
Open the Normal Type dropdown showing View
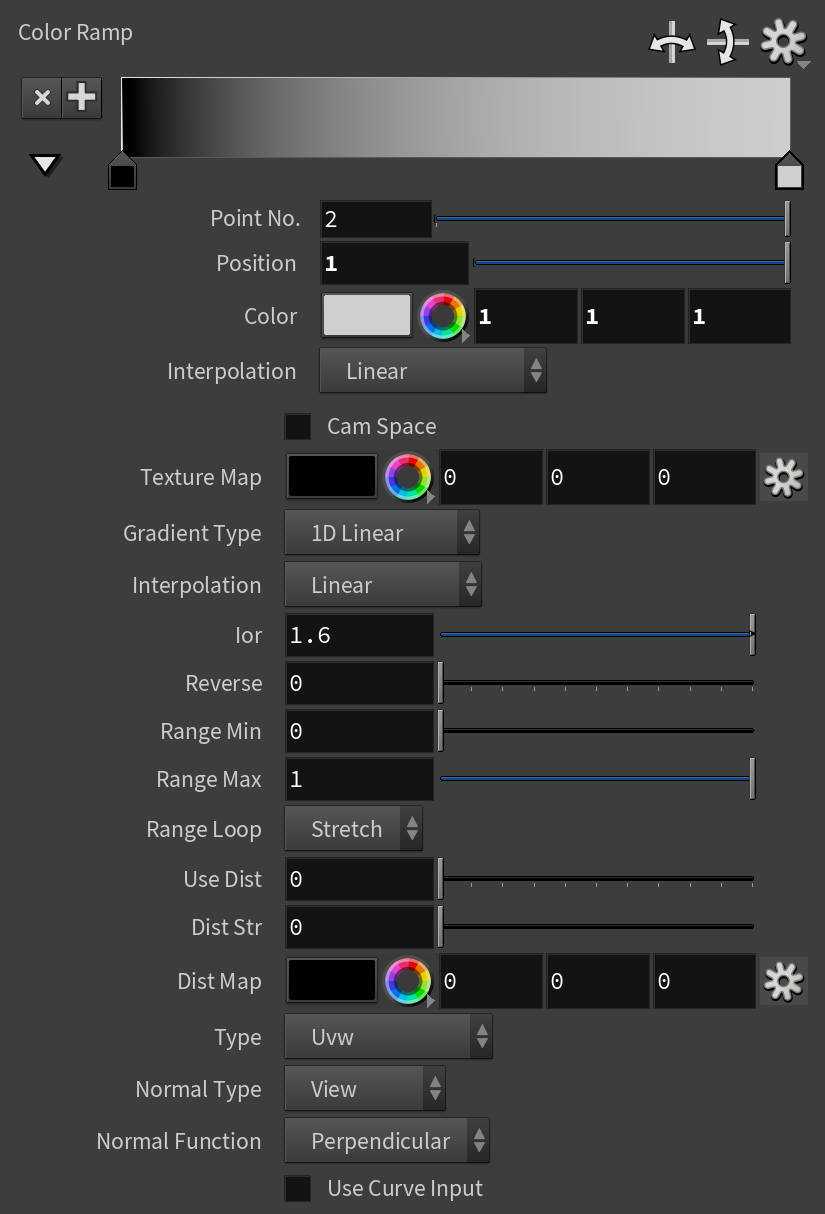pyautogui.click(x=365, y=1089)
